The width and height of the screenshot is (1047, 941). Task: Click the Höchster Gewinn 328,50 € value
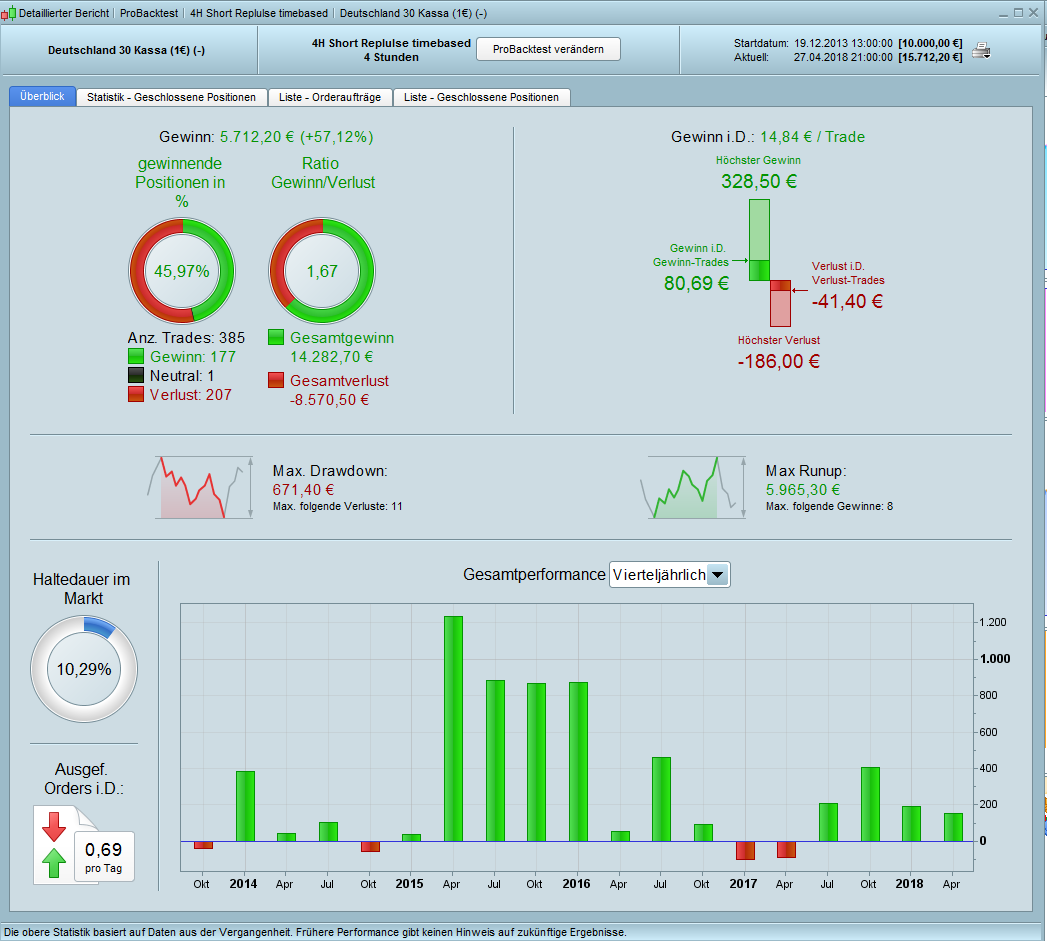[759, 182]
